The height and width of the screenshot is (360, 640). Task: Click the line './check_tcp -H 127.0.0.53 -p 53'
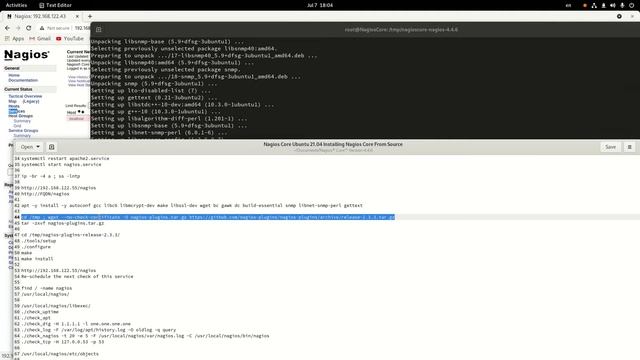click(x=62, y=342)
